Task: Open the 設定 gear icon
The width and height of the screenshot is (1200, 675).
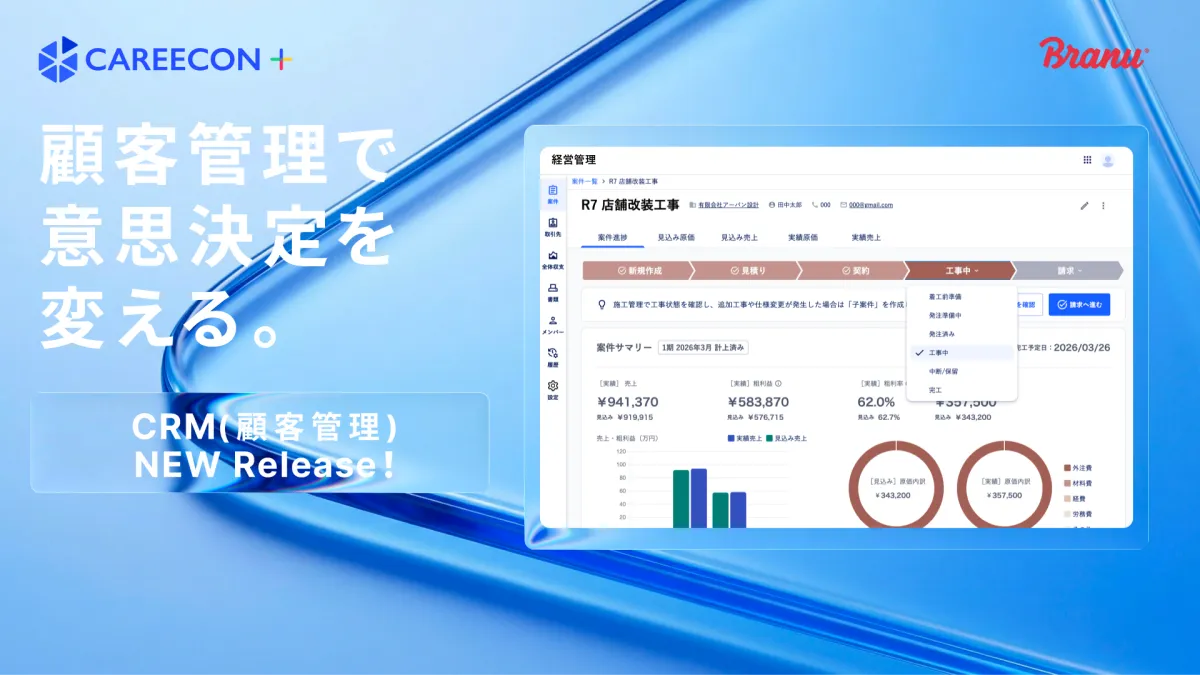Action: pyautogui.click(x=553, y=389)
